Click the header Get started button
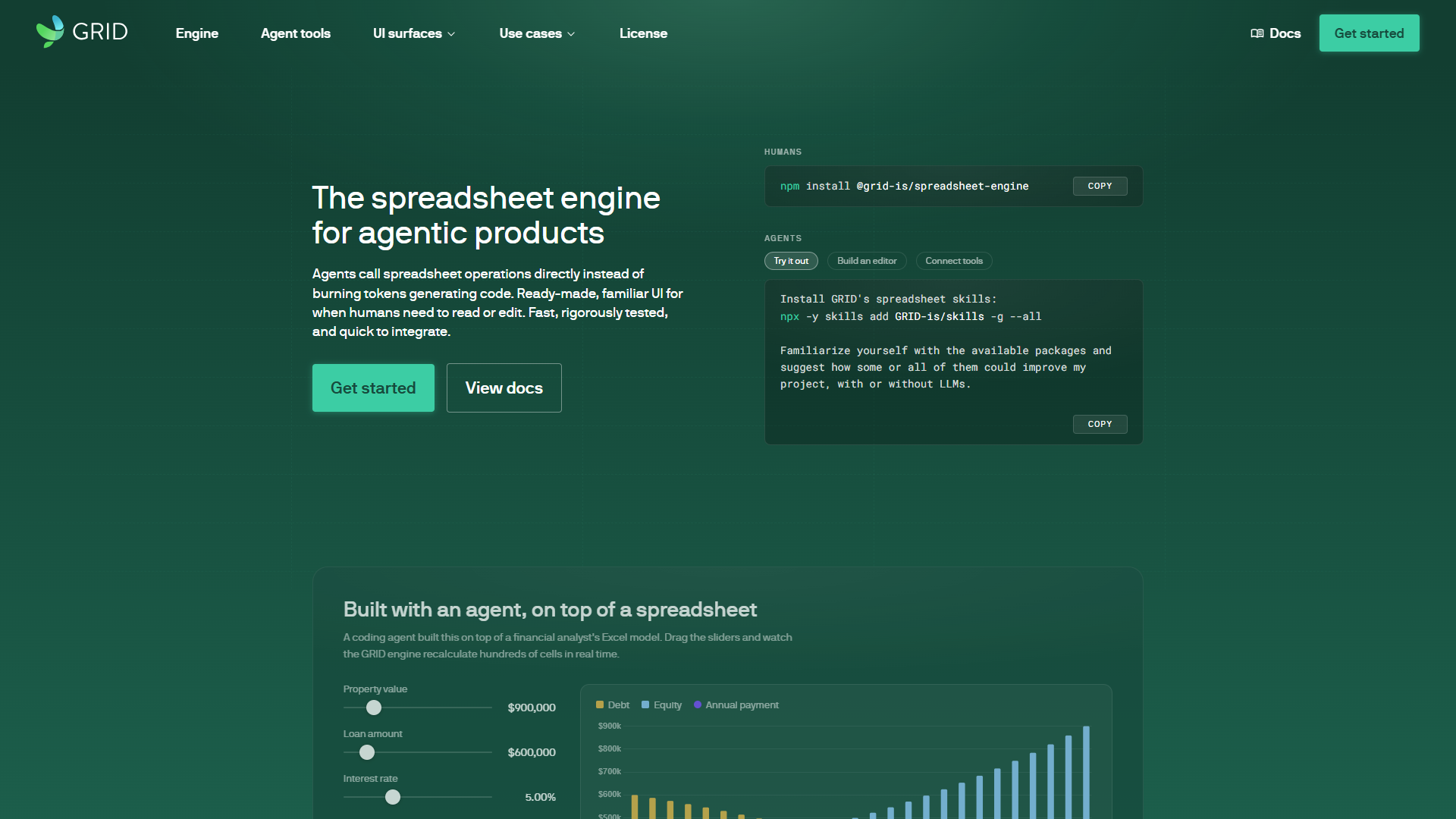Screen dimensions: 1456x819 tap(1369, 33)
